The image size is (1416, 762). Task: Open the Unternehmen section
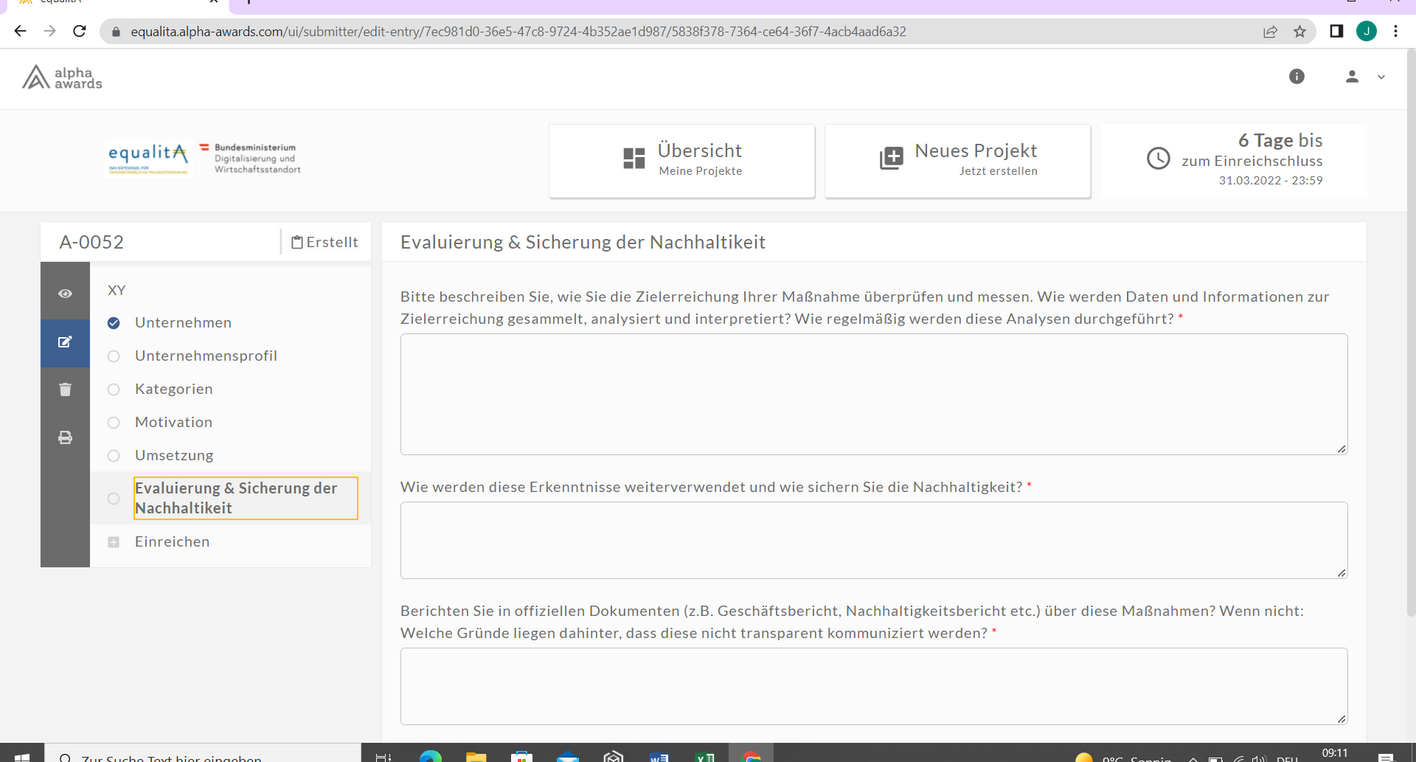(183, 323)
